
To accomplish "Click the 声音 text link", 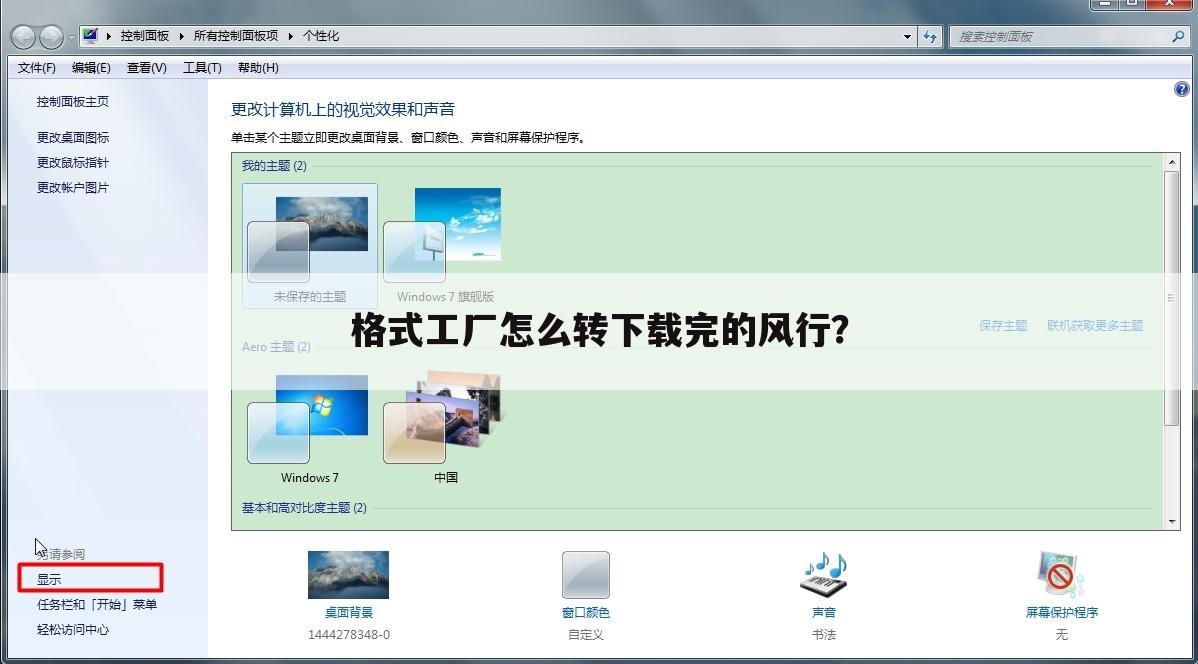I will (824, 612).
